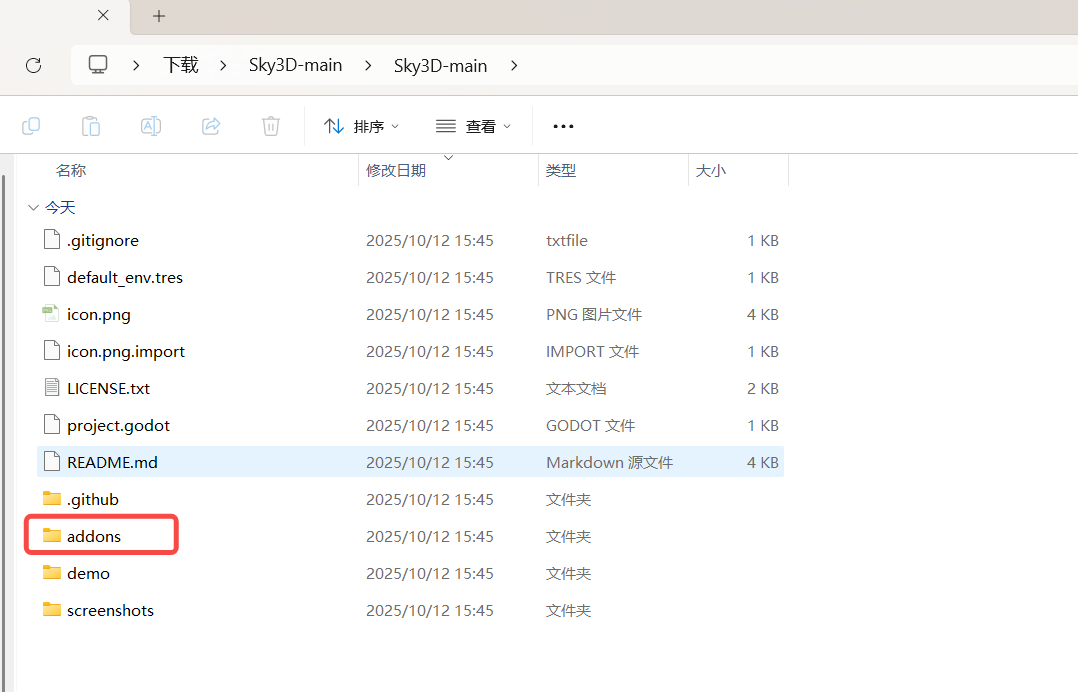
Task: Open the 查看 view dropdown
Action: [x=474, y=126]
